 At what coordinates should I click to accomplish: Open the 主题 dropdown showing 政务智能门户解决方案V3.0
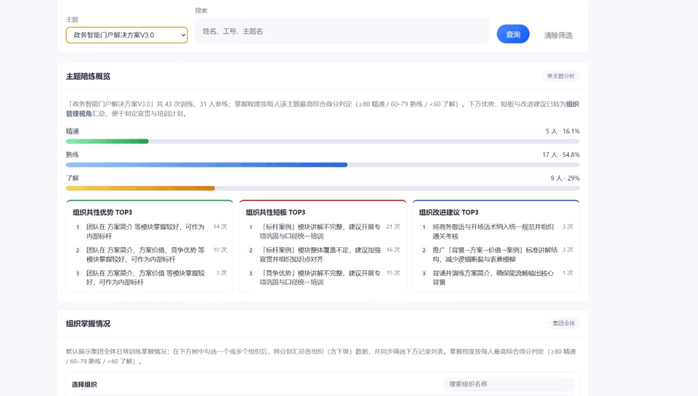127,35
